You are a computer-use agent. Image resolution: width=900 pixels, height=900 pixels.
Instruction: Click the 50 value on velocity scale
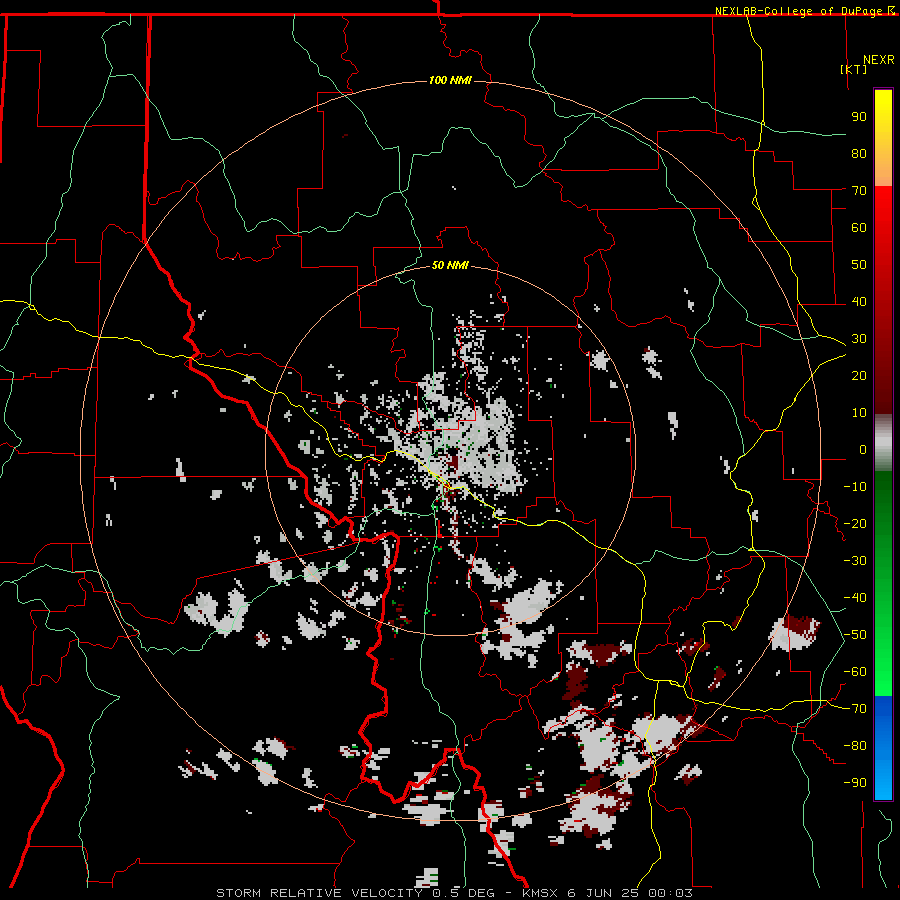(x=859, y=265)
